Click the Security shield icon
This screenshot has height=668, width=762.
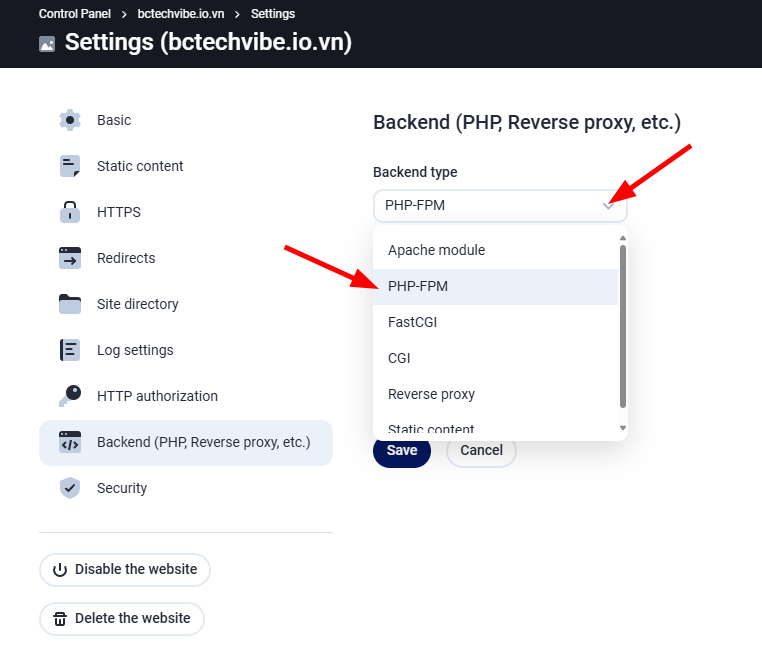tap(69, 488)
